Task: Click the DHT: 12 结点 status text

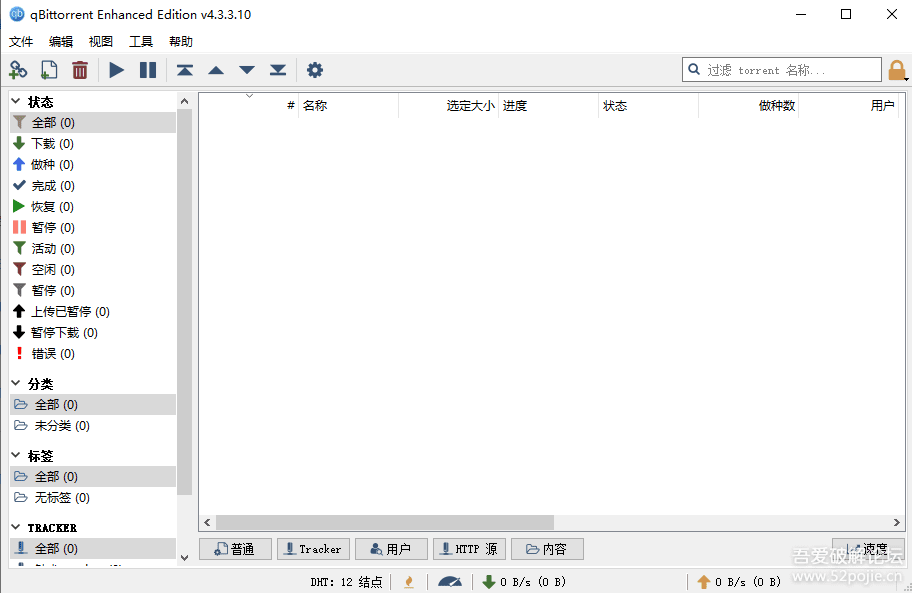Action: point(346,582)
